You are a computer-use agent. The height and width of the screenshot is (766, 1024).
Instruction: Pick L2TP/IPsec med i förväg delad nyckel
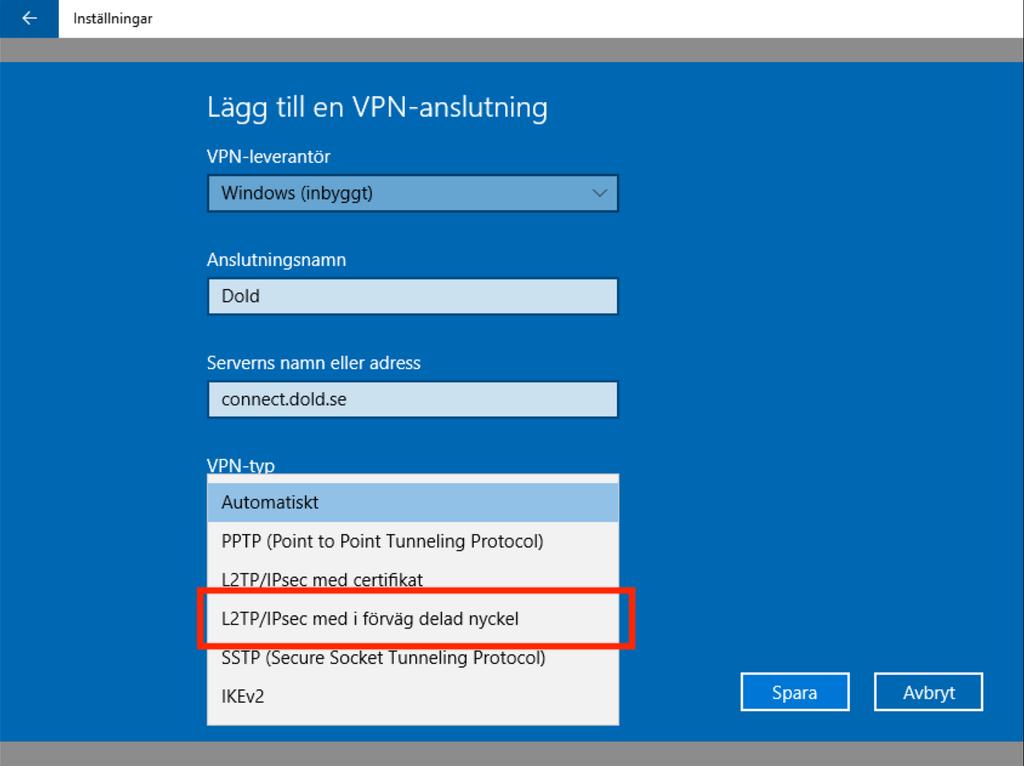413,618
